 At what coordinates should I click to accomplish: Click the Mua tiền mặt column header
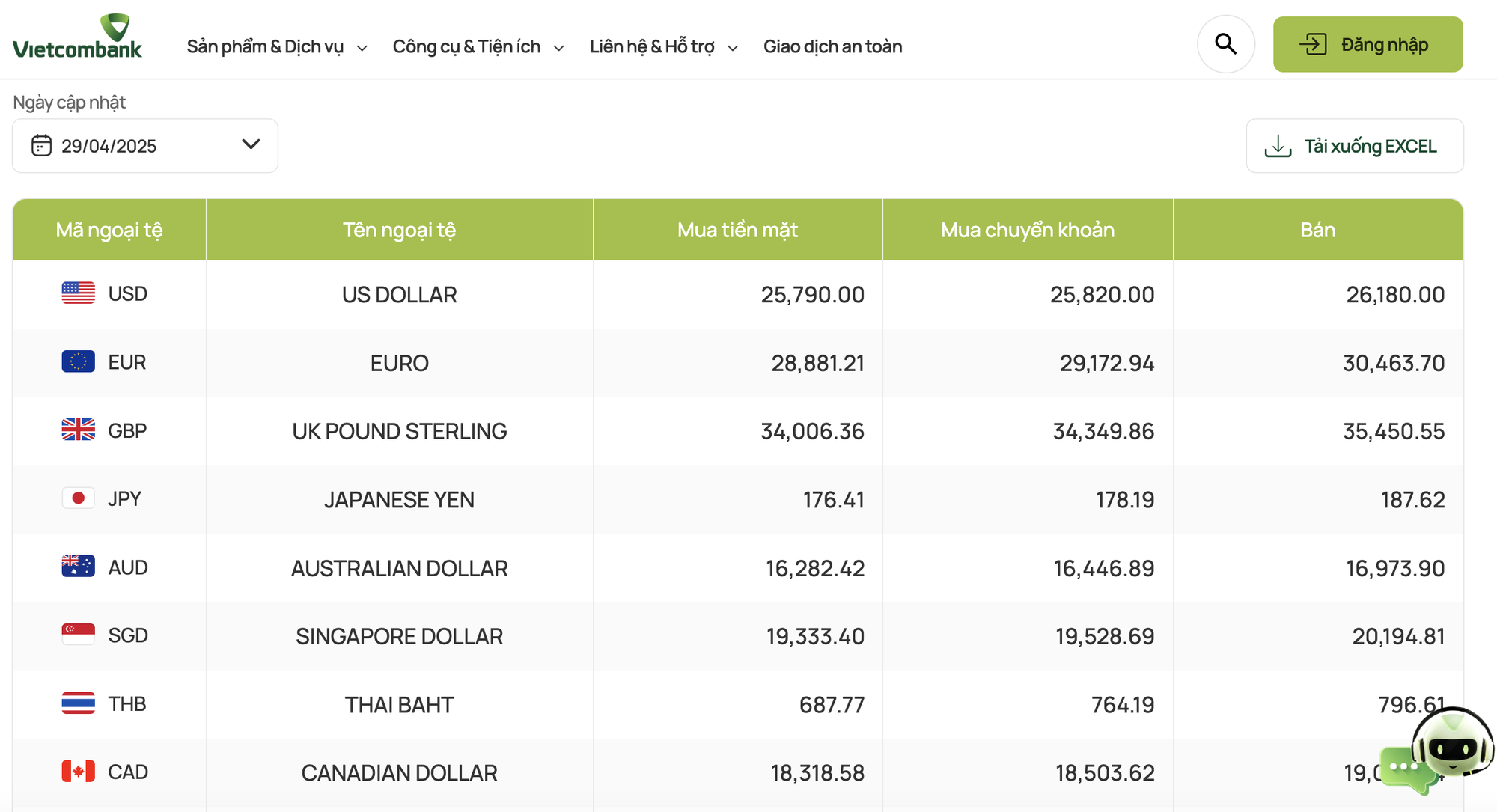pyautogui.click(x=737, y=230)
